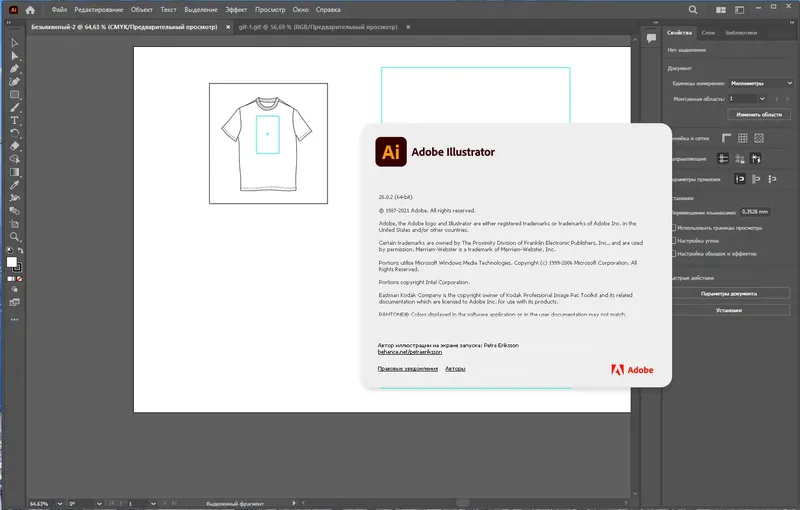800x510 pixels.
Task: Toggle the transparency grid icon
Action: (759, 138)
